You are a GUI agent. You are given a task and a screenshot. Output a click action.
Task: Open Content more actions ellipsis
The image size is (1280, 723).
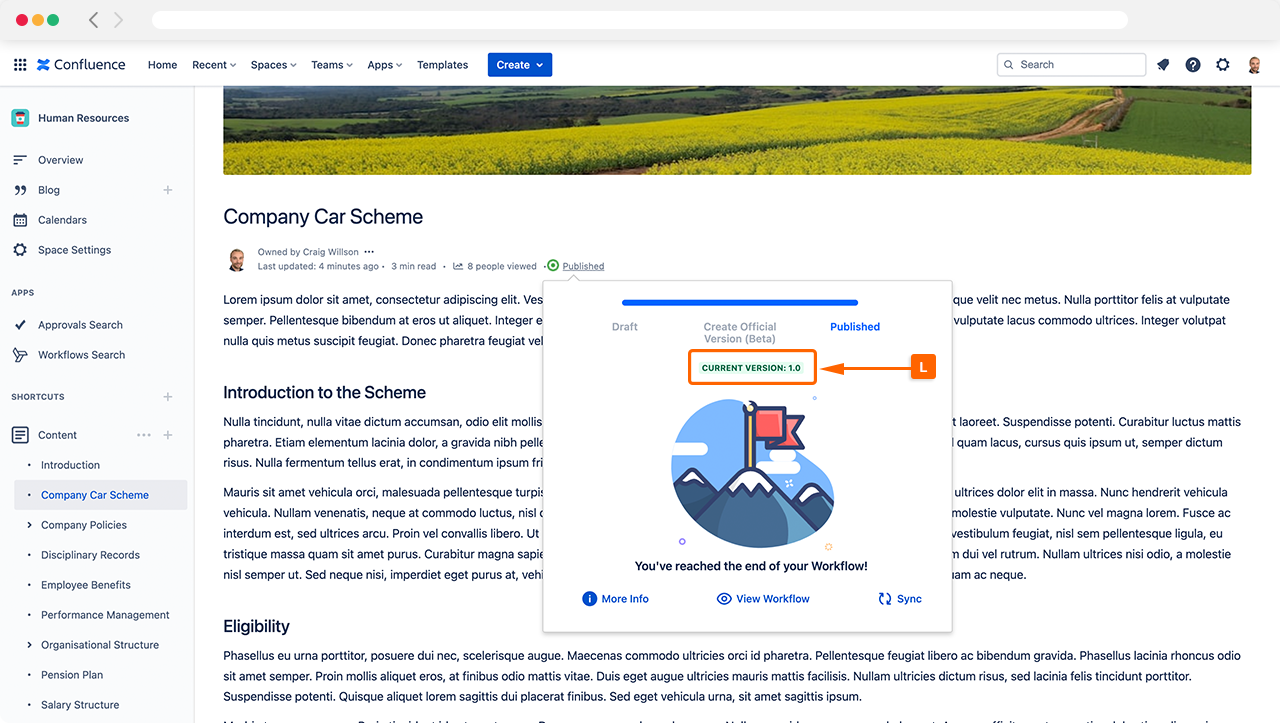pos(144,435)
